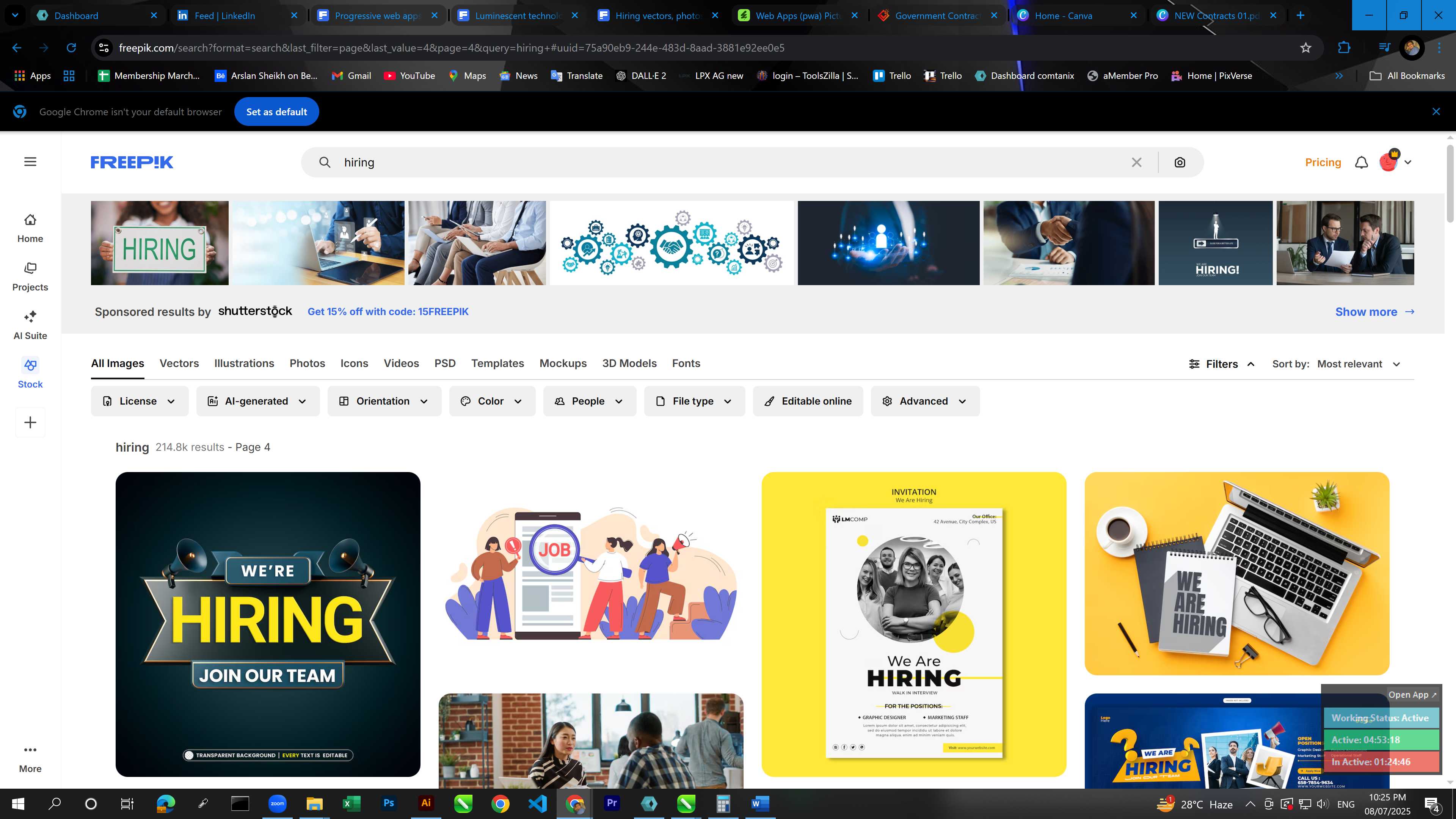Image resolution: width=1456 pixels, height=819 pixels.
Task: Select the PSD tab
Action: click(x=445, y=364)
